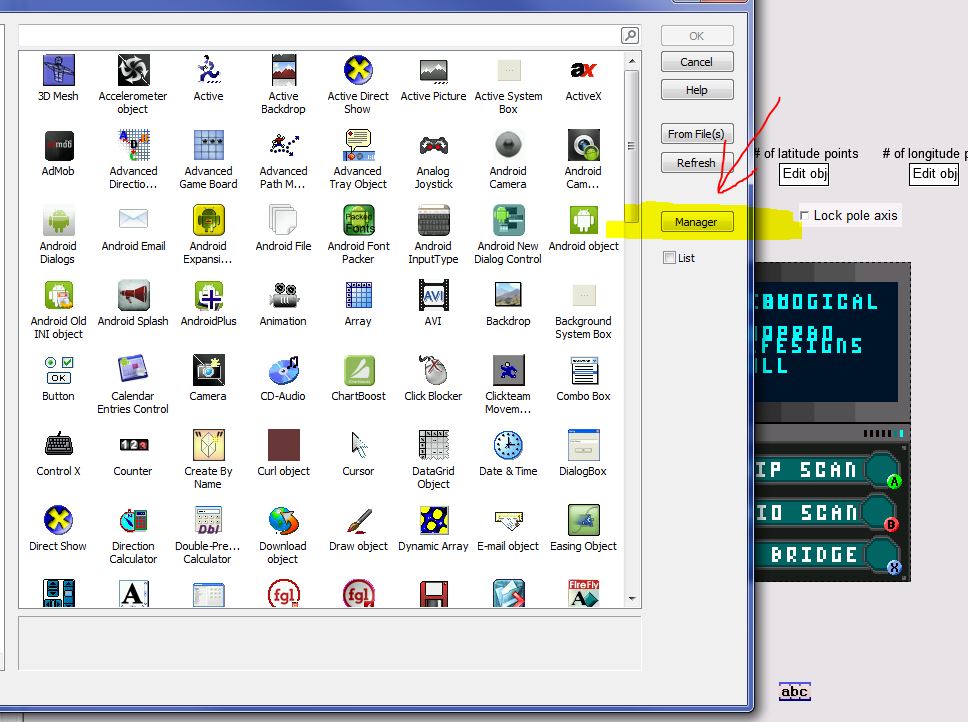This screenshot has height=722, width=968.
Task: Select the Array object icon
Action: (x=358, y=296)
